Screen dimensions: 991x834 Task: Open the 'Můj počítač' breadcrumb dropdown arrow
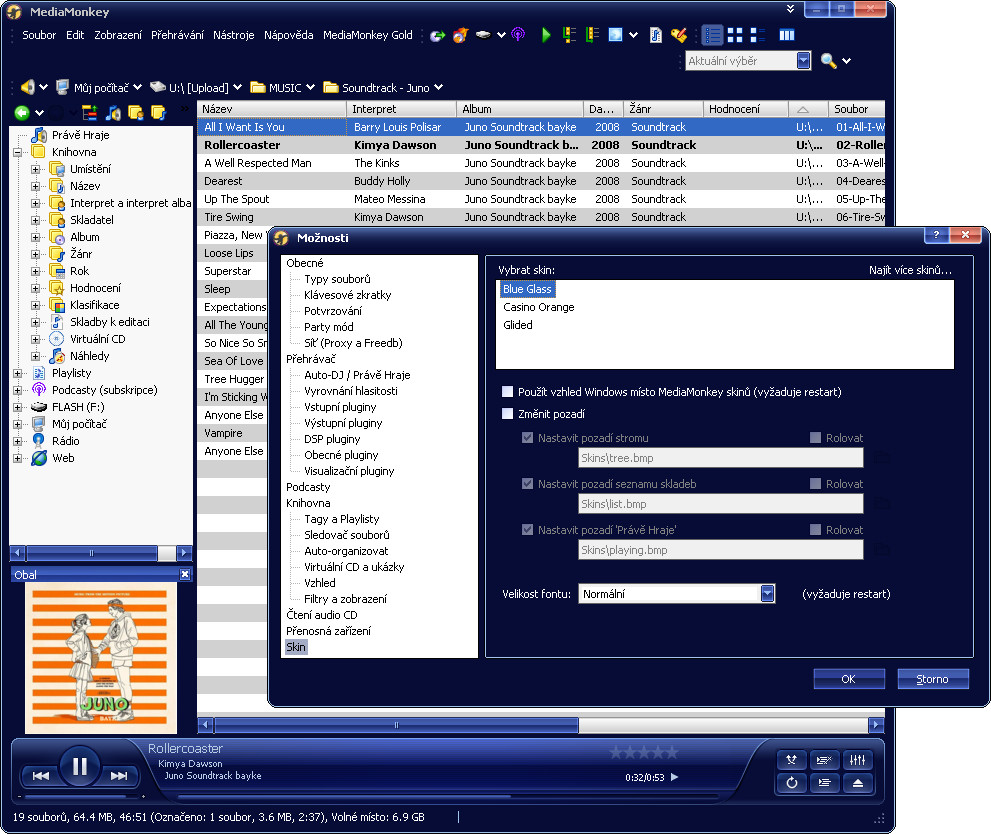(137, 87)
